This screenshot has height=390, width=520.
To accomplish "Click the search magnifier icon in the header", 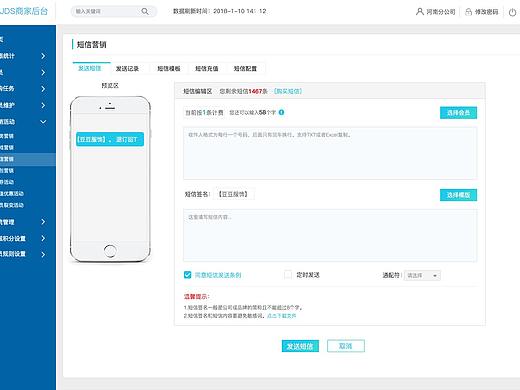I will 145,11.
